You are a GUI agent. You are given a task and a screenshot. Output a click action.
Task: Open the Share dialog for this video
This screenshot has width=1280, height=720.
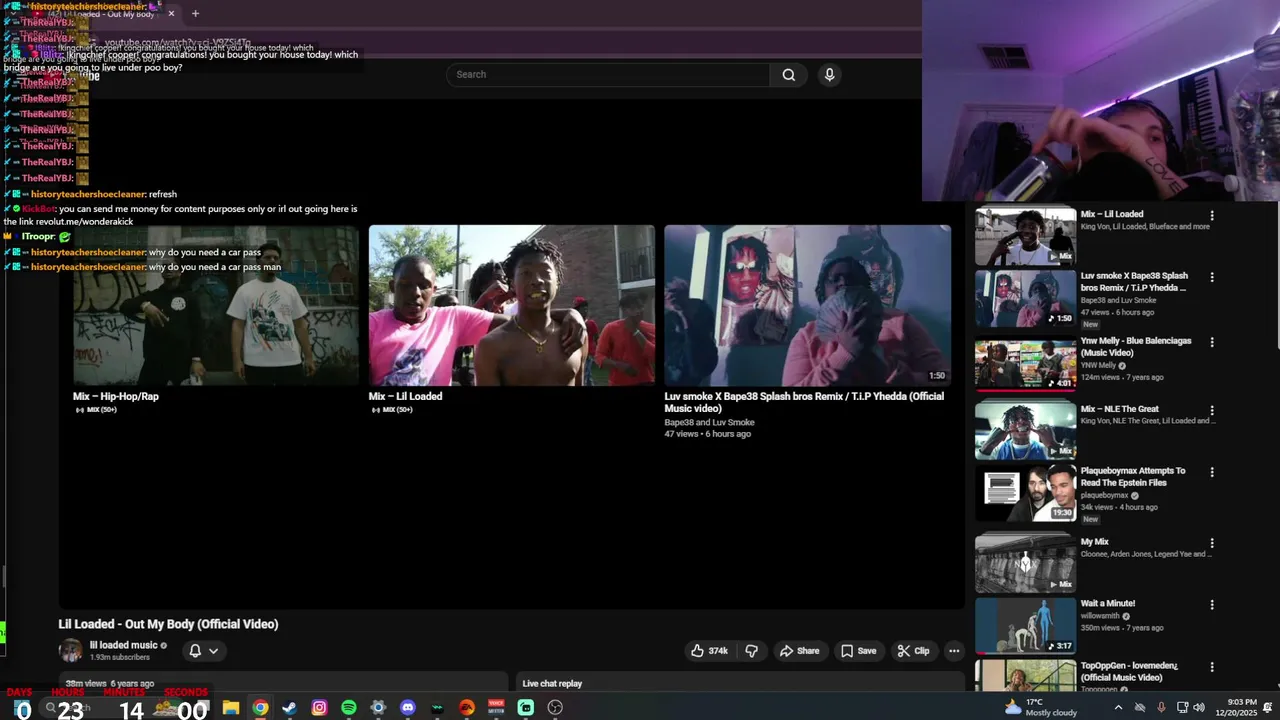(x=799, y=651)
